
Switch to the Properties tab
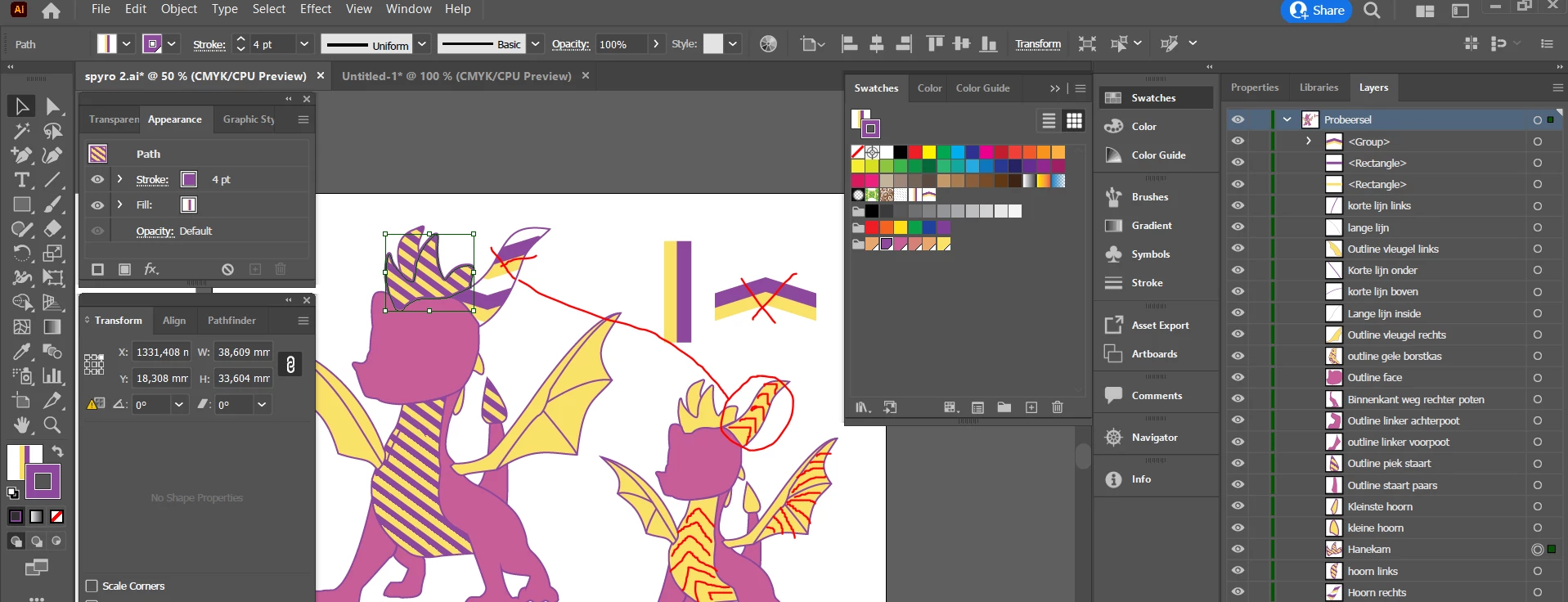click(1254, 88)
